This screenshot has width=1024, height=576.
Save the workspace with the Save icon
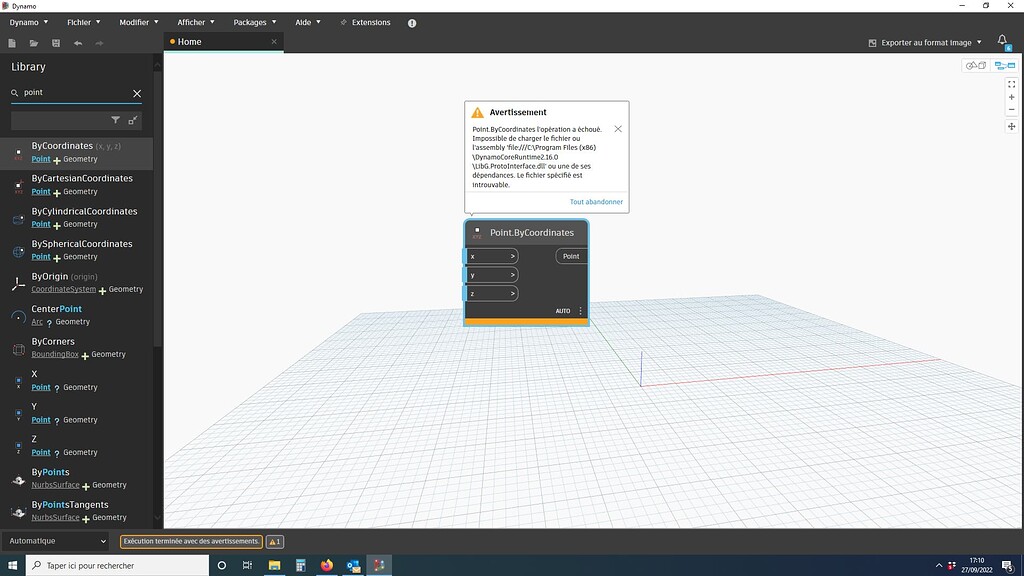[56, 43]
